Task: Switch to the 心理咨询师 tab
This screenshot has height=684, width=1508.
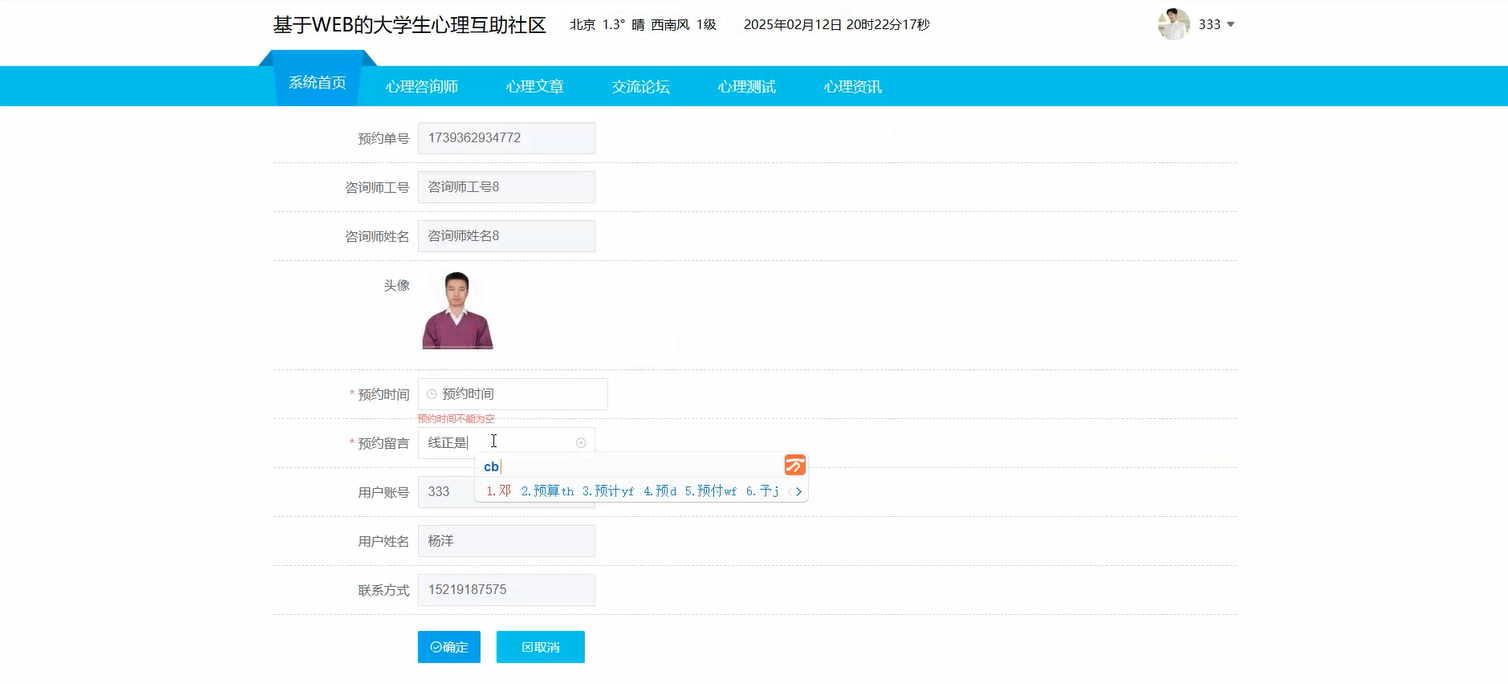Action: 422,86
